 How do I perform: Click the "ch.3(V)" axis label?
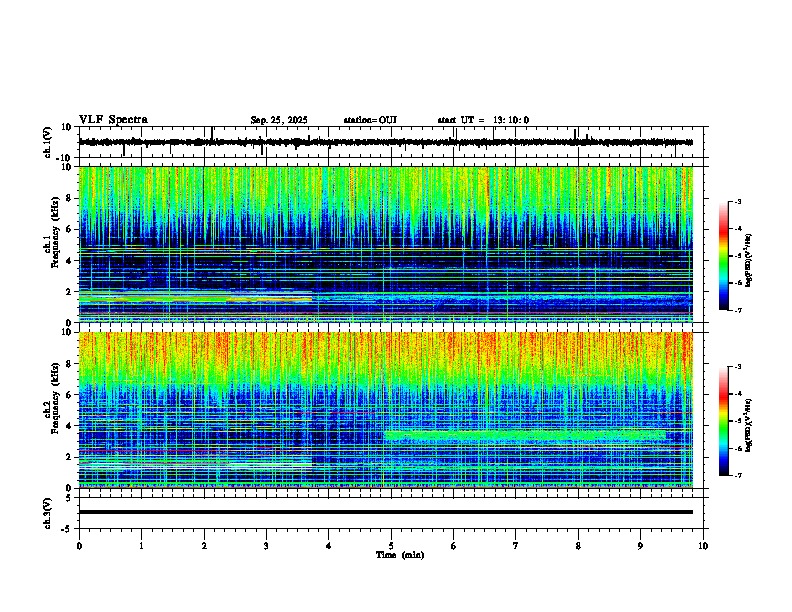point(48,513)
